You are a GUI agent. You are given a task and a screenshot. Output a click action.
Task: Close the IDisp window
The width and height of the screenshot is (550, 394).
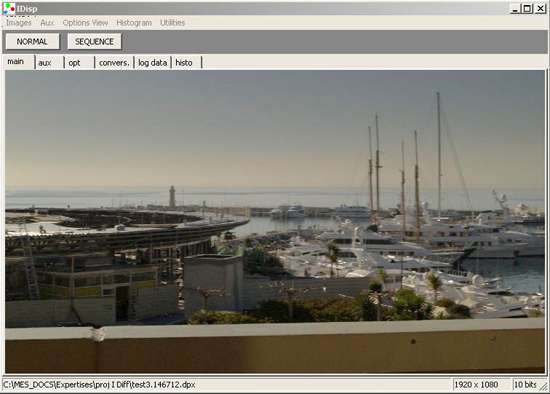pos(540,9)
